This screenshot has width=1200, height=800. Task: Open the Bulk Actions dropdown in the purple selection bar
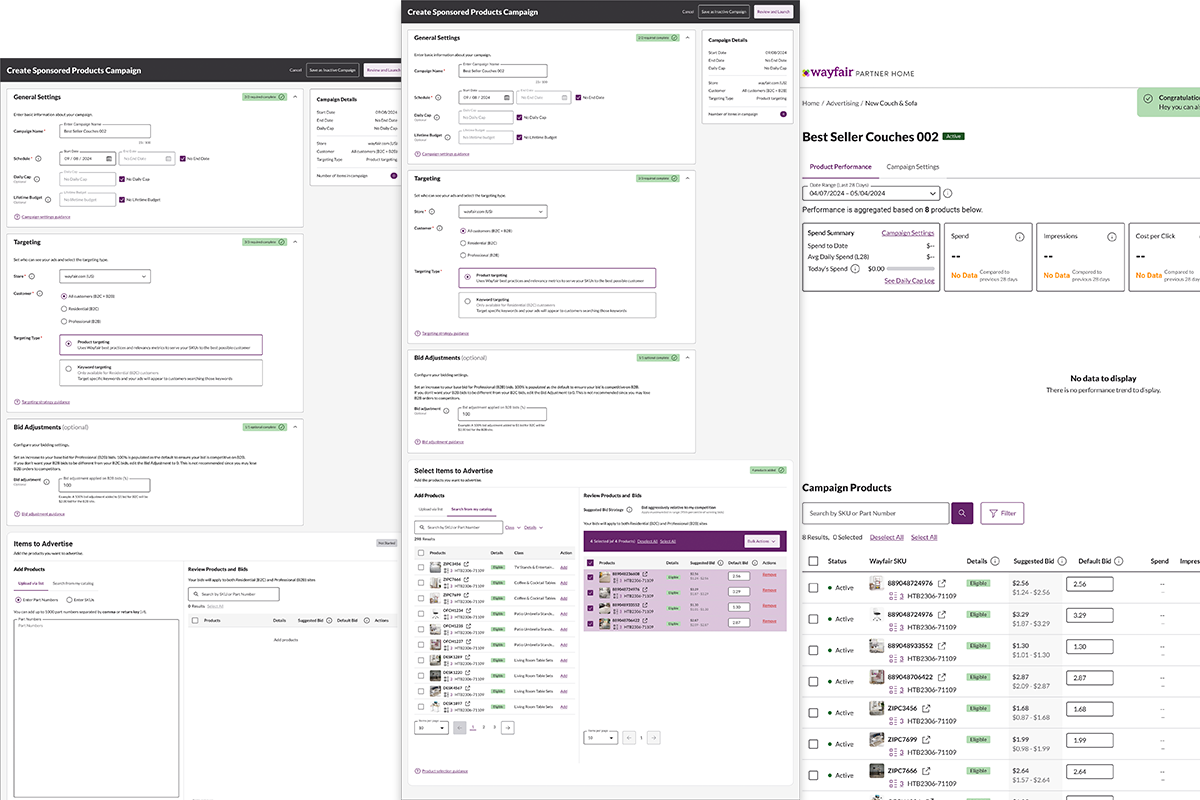(x=764, y=541)
